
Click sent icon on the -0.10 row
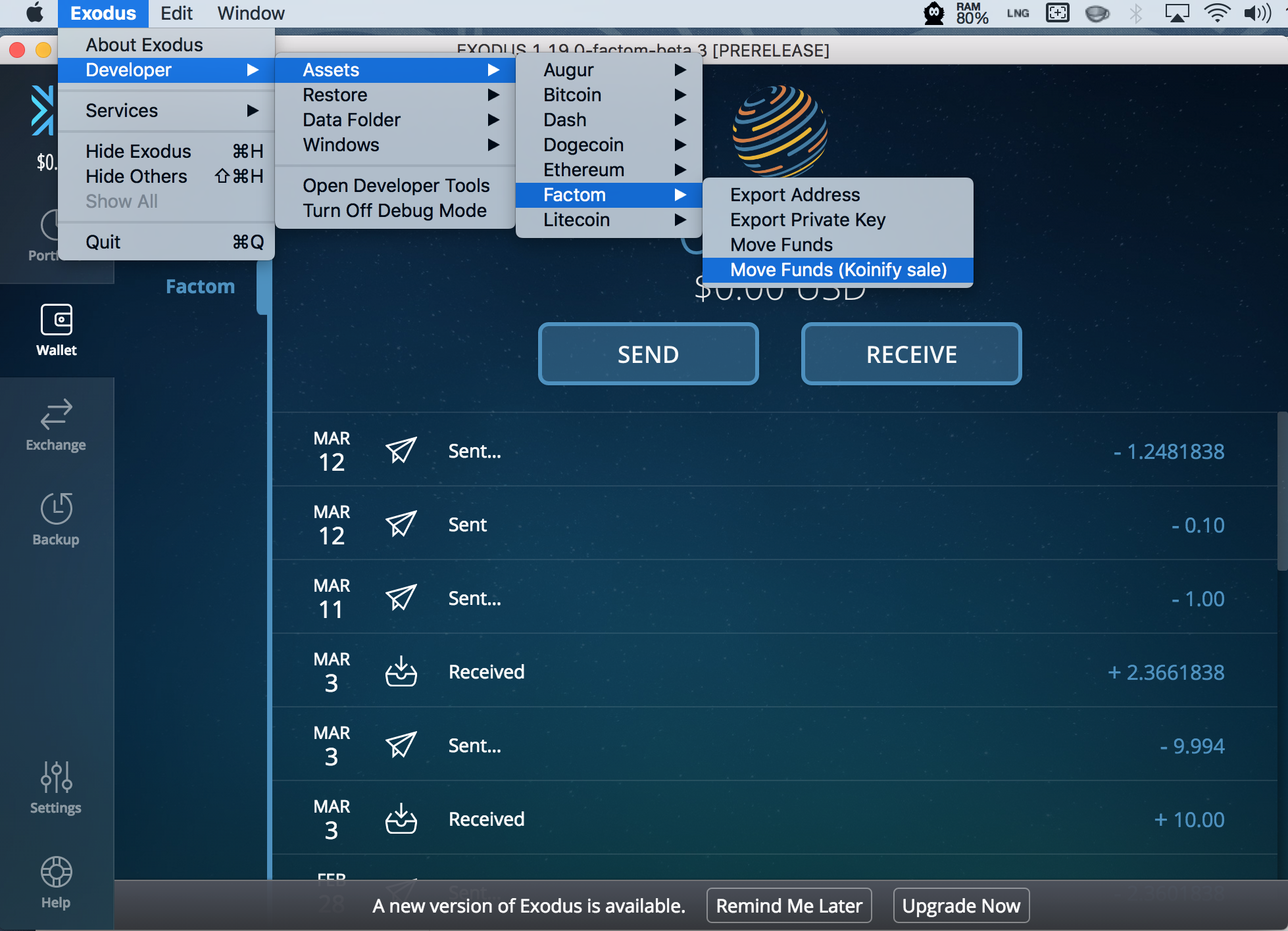pyautogui.click(x=401, y=525)
